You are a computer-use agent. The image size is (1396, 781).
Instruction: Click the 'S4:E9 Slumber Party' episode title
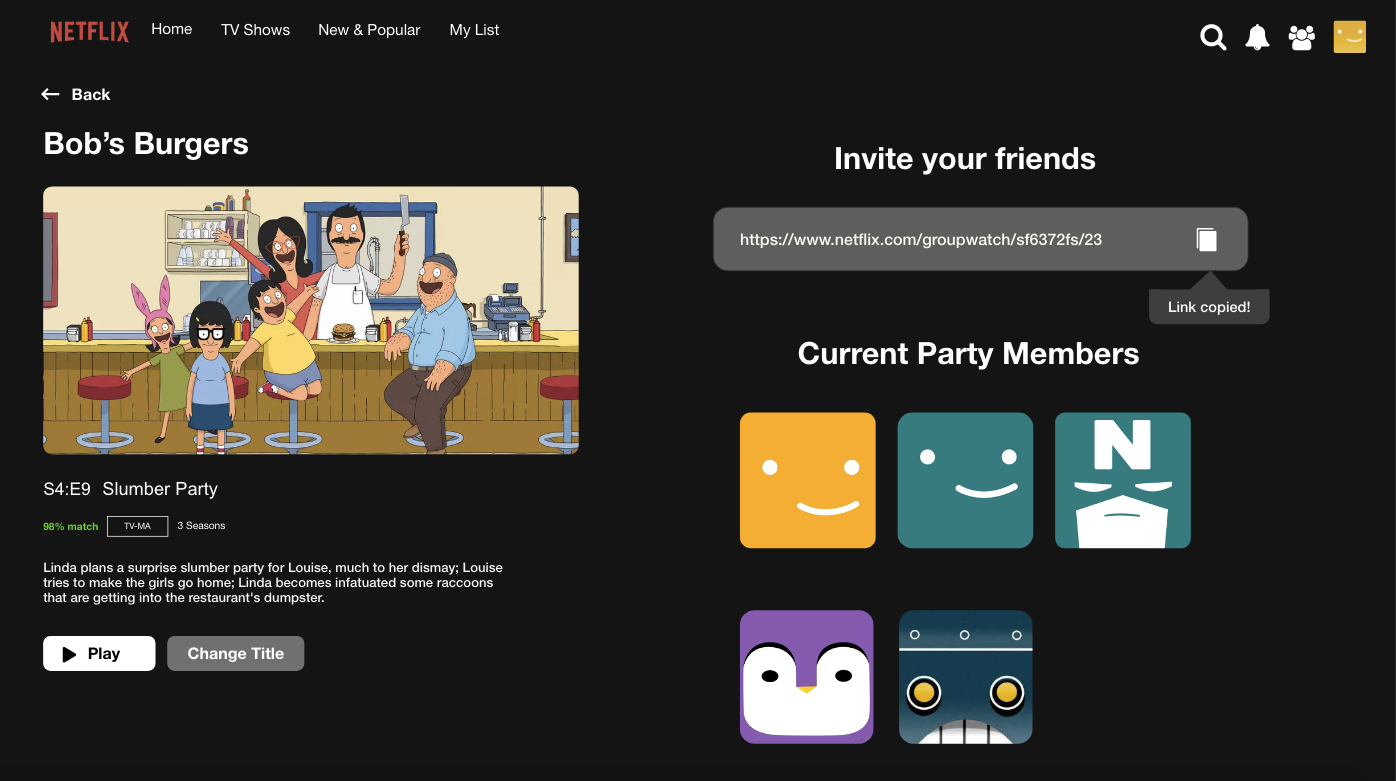130,489
